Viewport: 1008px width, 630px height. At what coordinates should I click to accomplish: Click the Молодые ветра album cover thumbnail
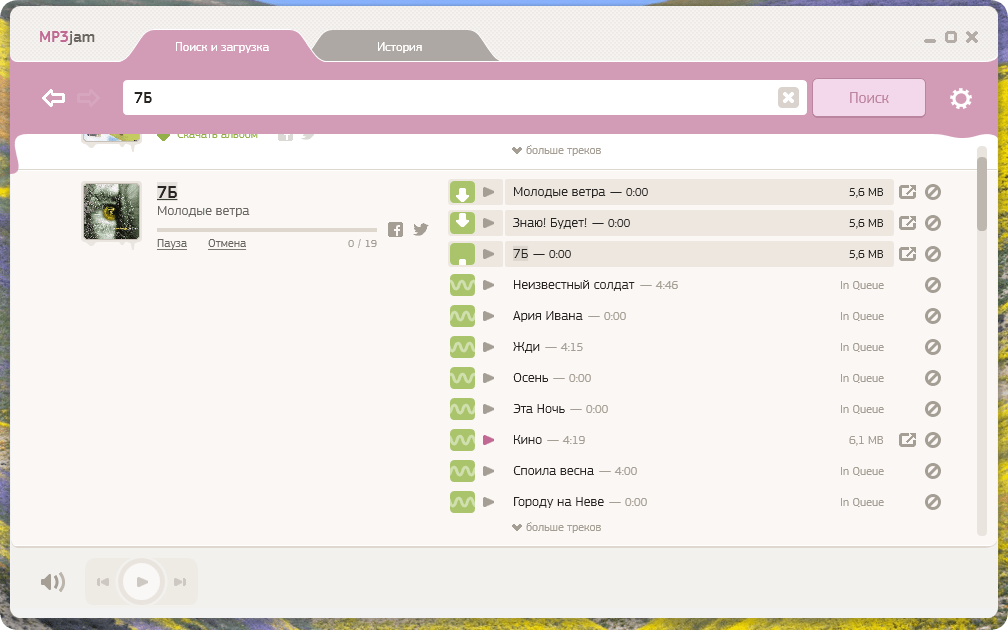click(x=111, y=212)
